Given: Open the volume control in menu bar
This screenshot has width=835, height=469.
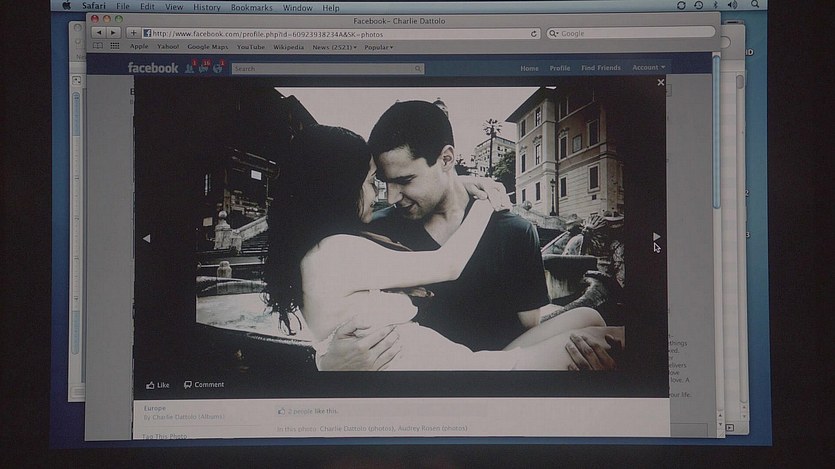Looking at the screenshot, I should coord(733,5).
